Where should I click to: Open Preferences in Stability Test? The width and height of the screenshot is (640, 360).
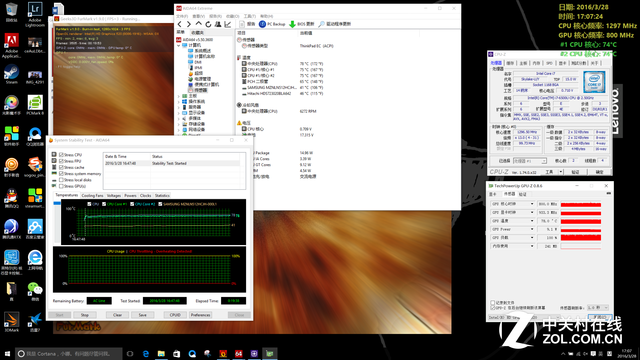coord(200,315)
